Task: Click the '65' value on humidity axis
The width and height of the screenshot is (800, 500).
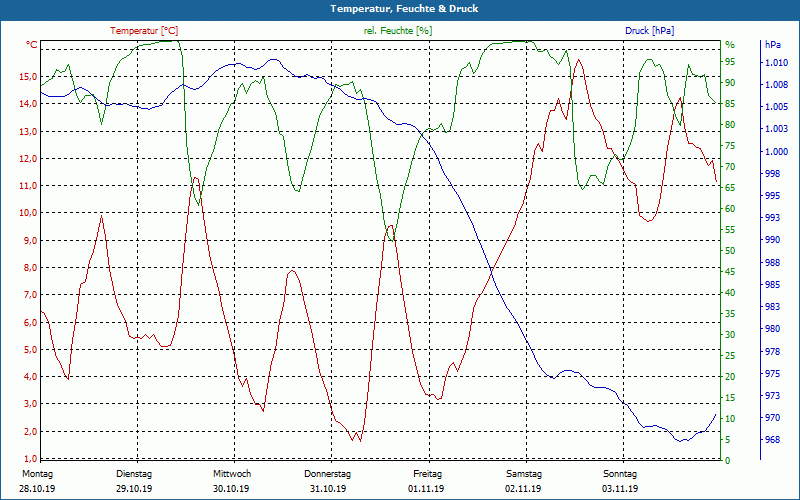Action: point(730,188)
